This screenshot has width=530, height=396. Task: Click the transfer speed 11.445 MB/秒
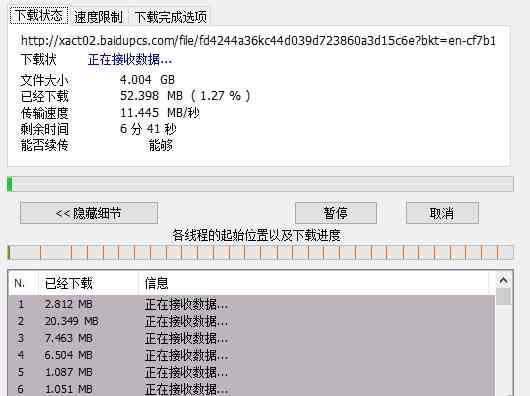[x=160, y=113]
